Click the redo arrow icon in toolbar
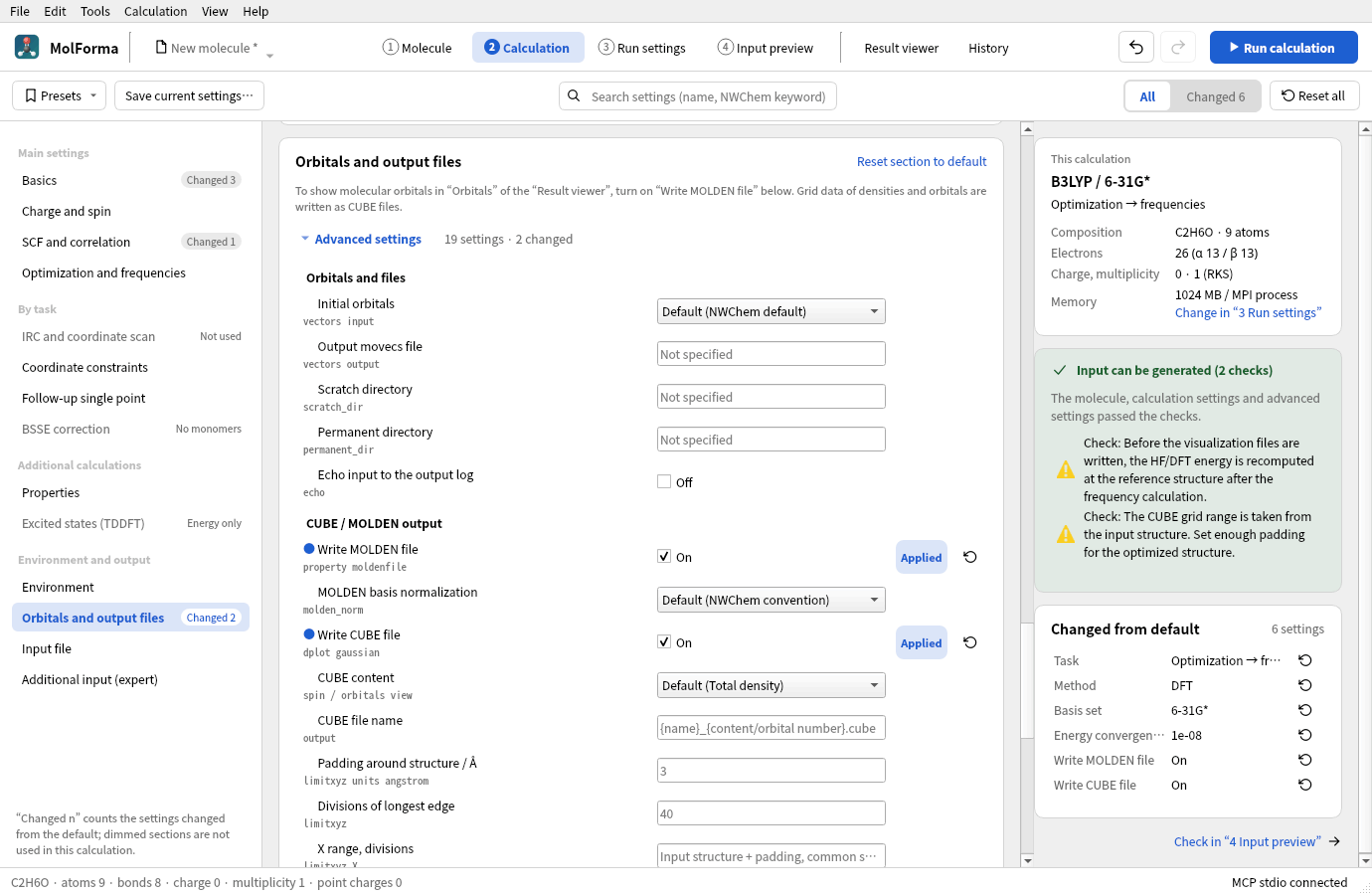 [x=1178, y=48]
